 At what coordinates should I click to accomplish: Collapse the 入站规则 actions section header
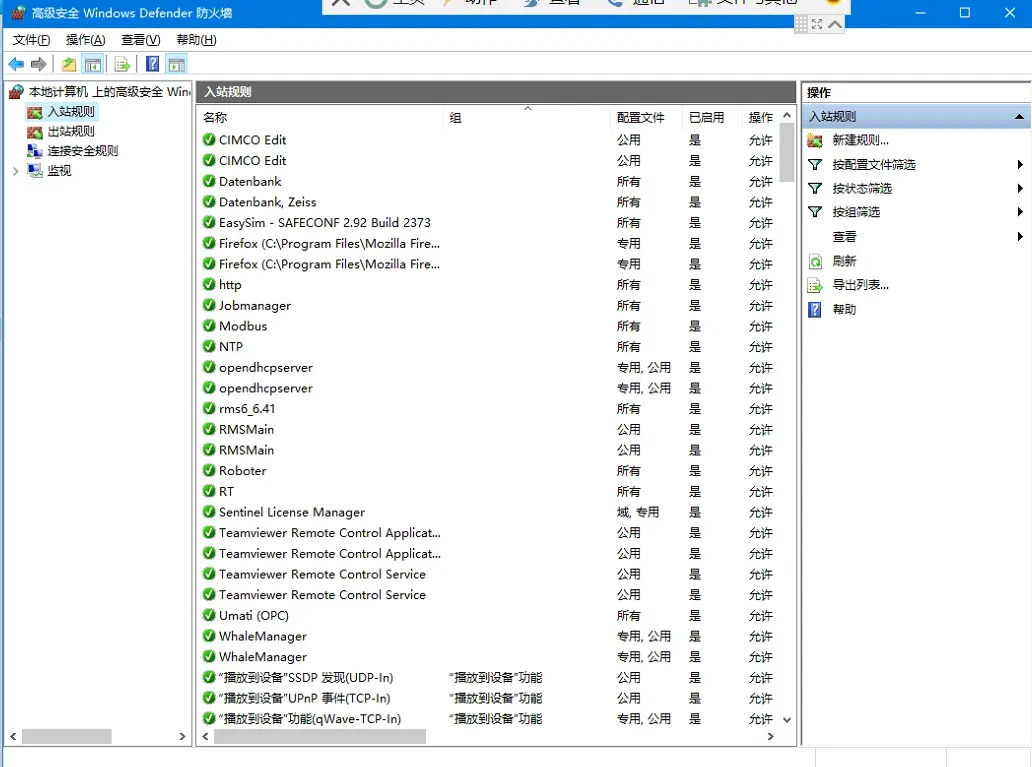1019,117
